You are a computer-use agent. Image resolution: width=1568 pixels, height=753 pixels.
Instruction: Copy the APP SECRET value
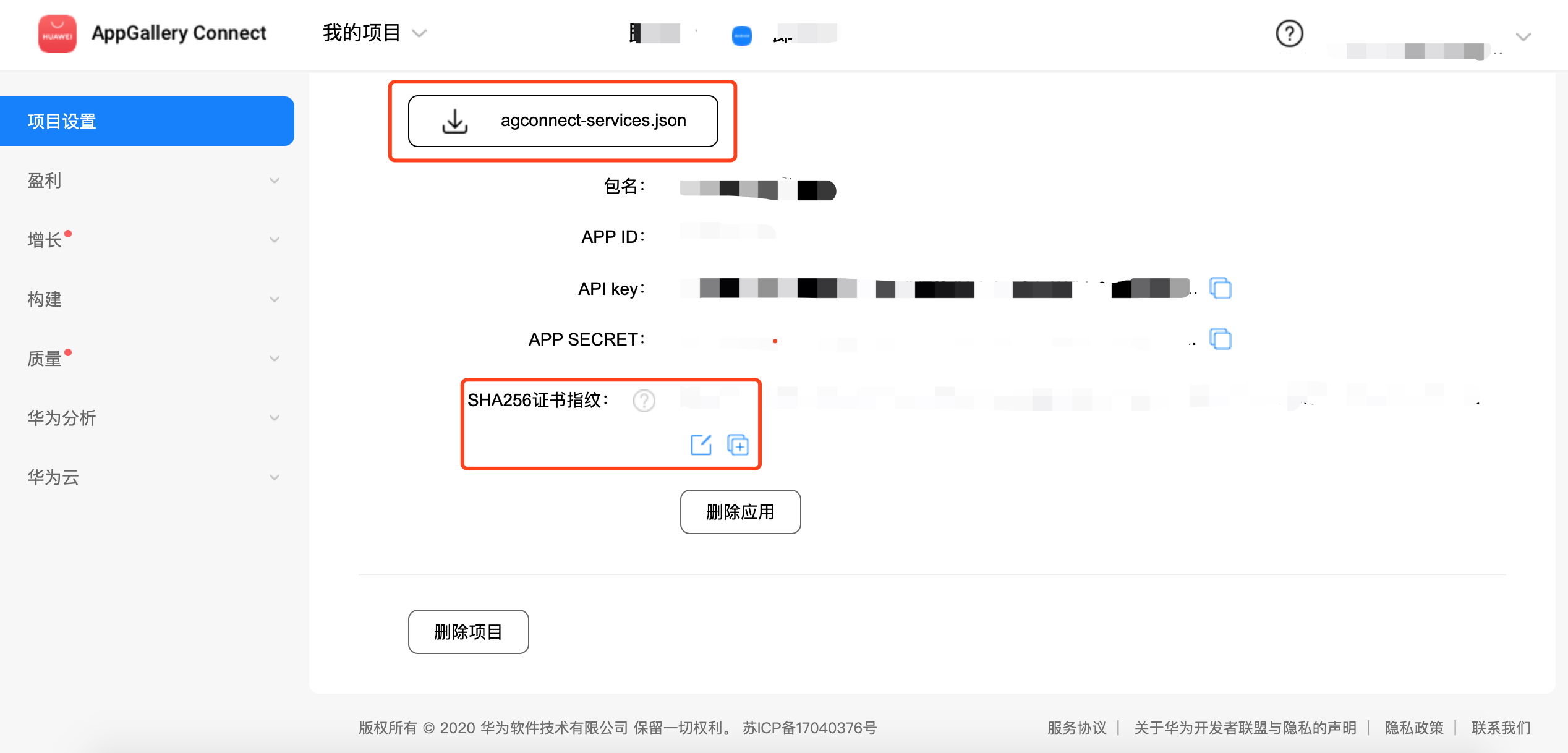(x=1220, y=339)
